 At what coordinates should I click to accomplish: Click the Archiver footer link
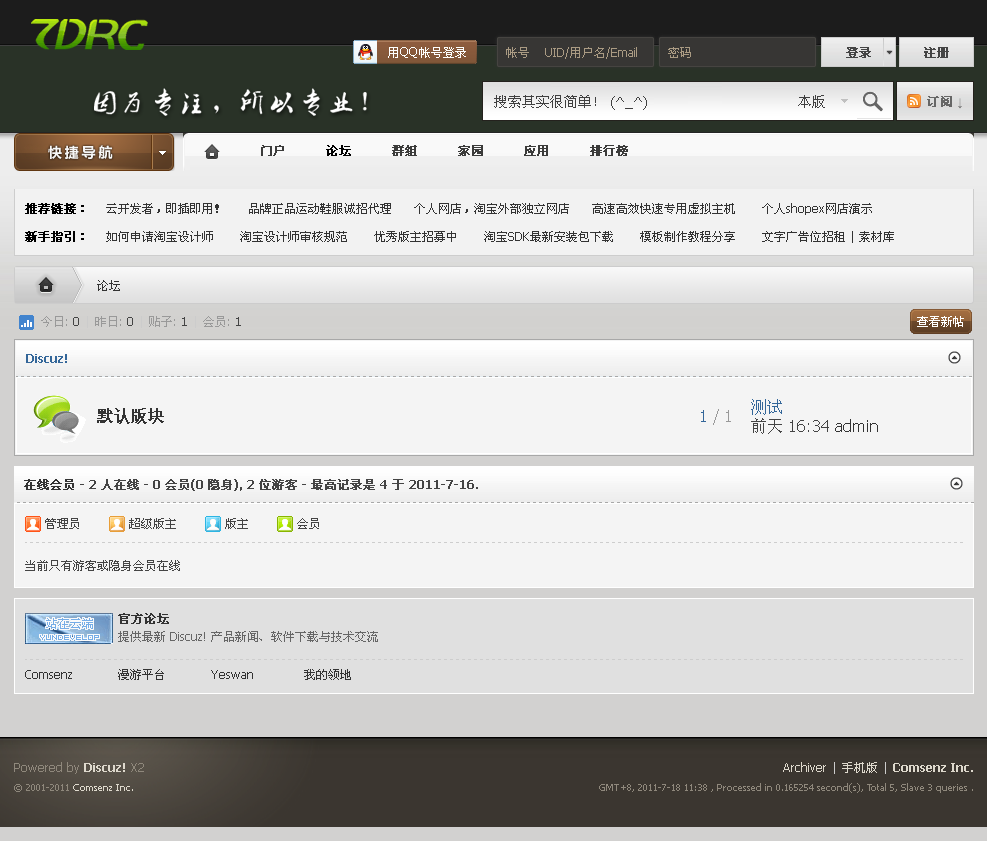click(804, 768)
